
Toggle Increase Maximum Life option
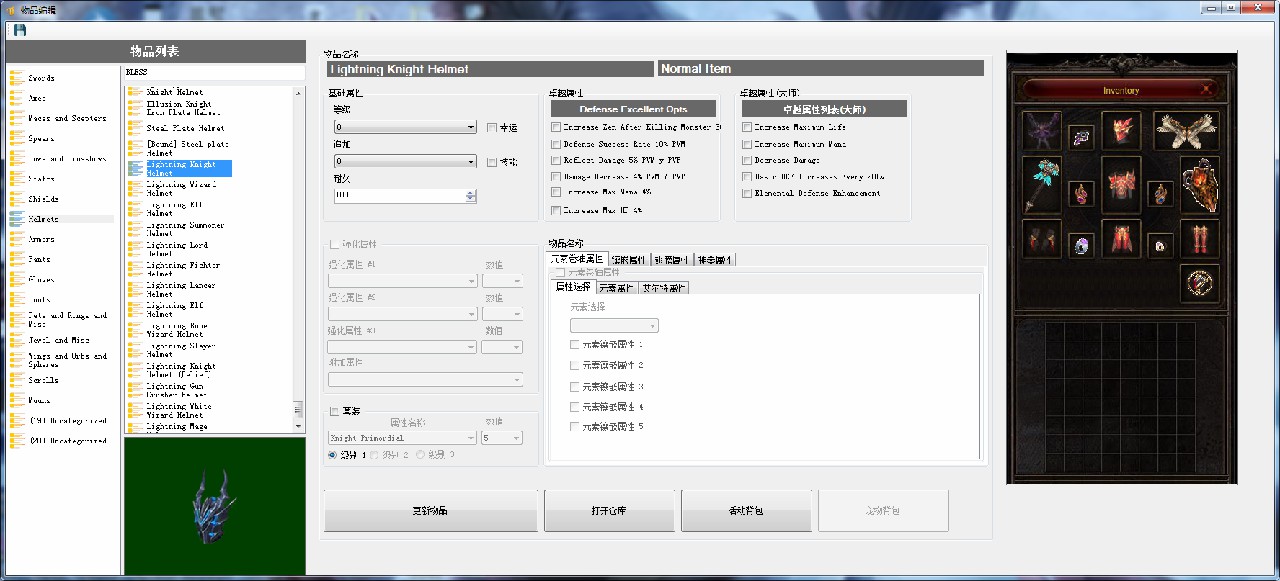(747, 127)
